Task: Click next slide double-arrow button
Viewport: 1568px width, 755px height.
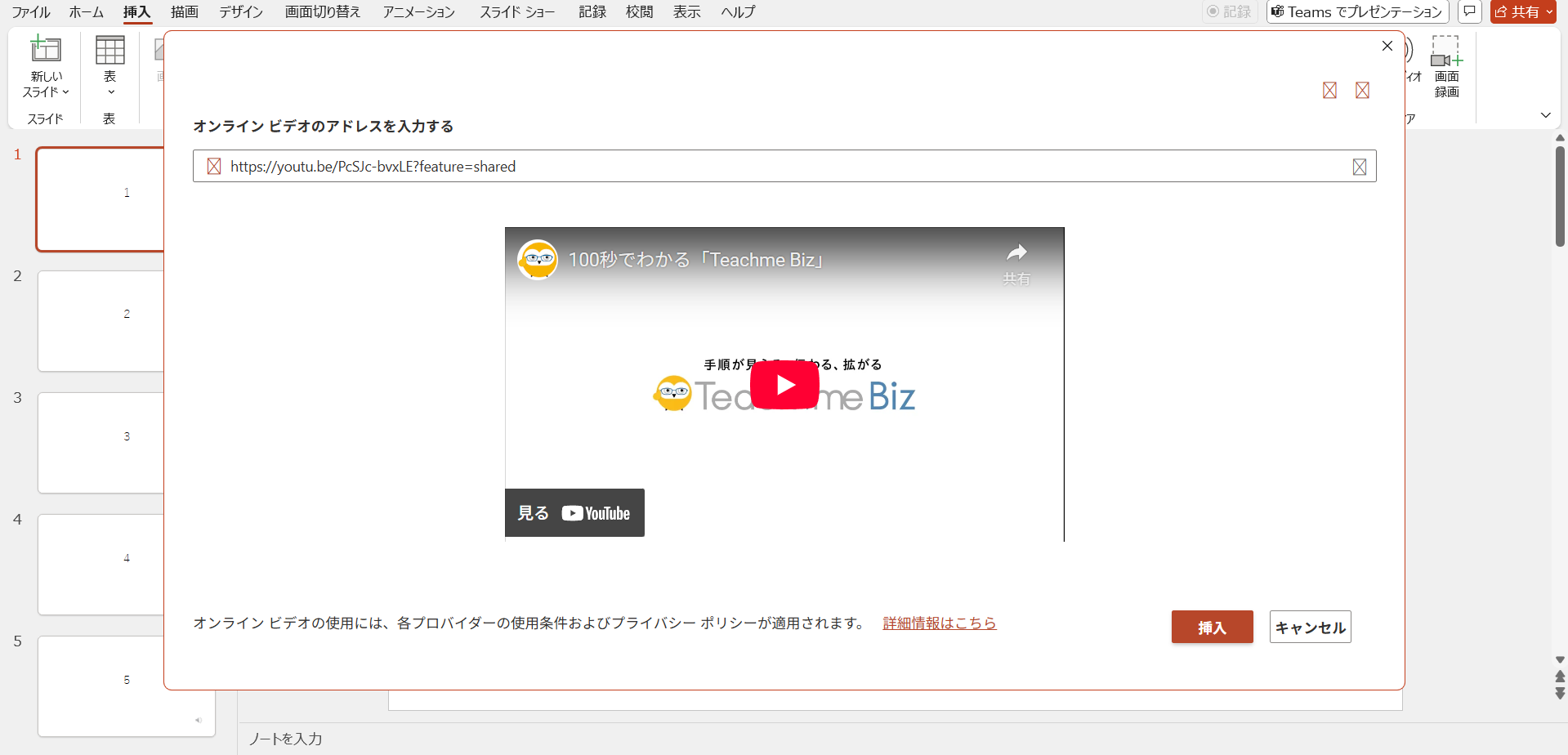Action: pyautogui.click(x=1560, y=693)
